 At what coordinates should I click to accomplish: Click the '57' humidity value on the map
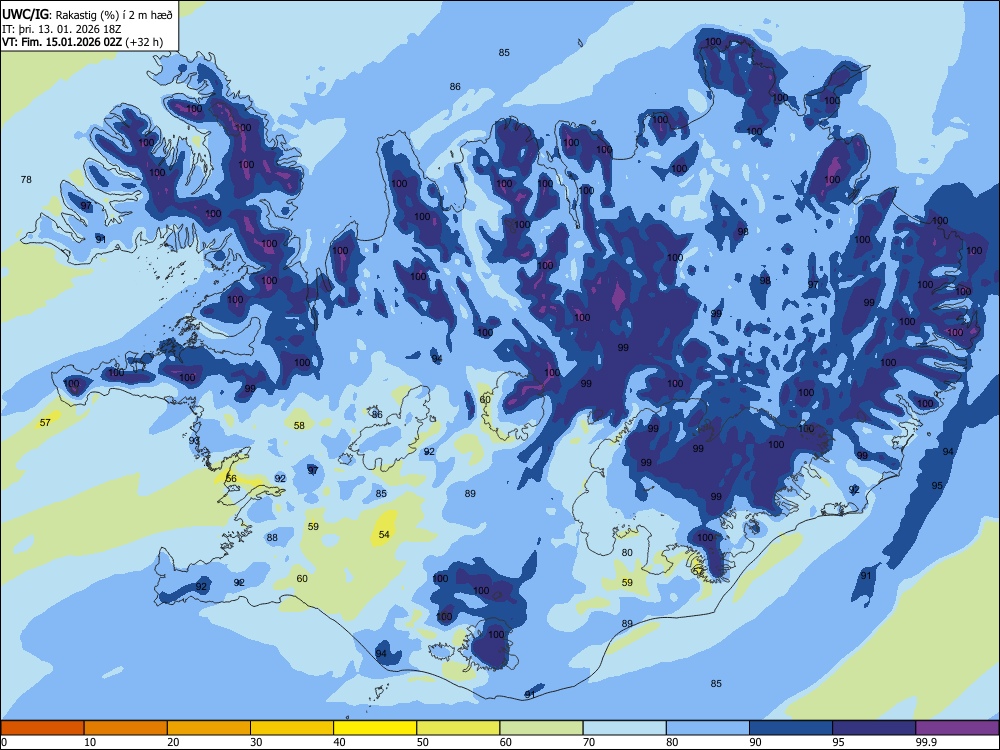[45, 422]
